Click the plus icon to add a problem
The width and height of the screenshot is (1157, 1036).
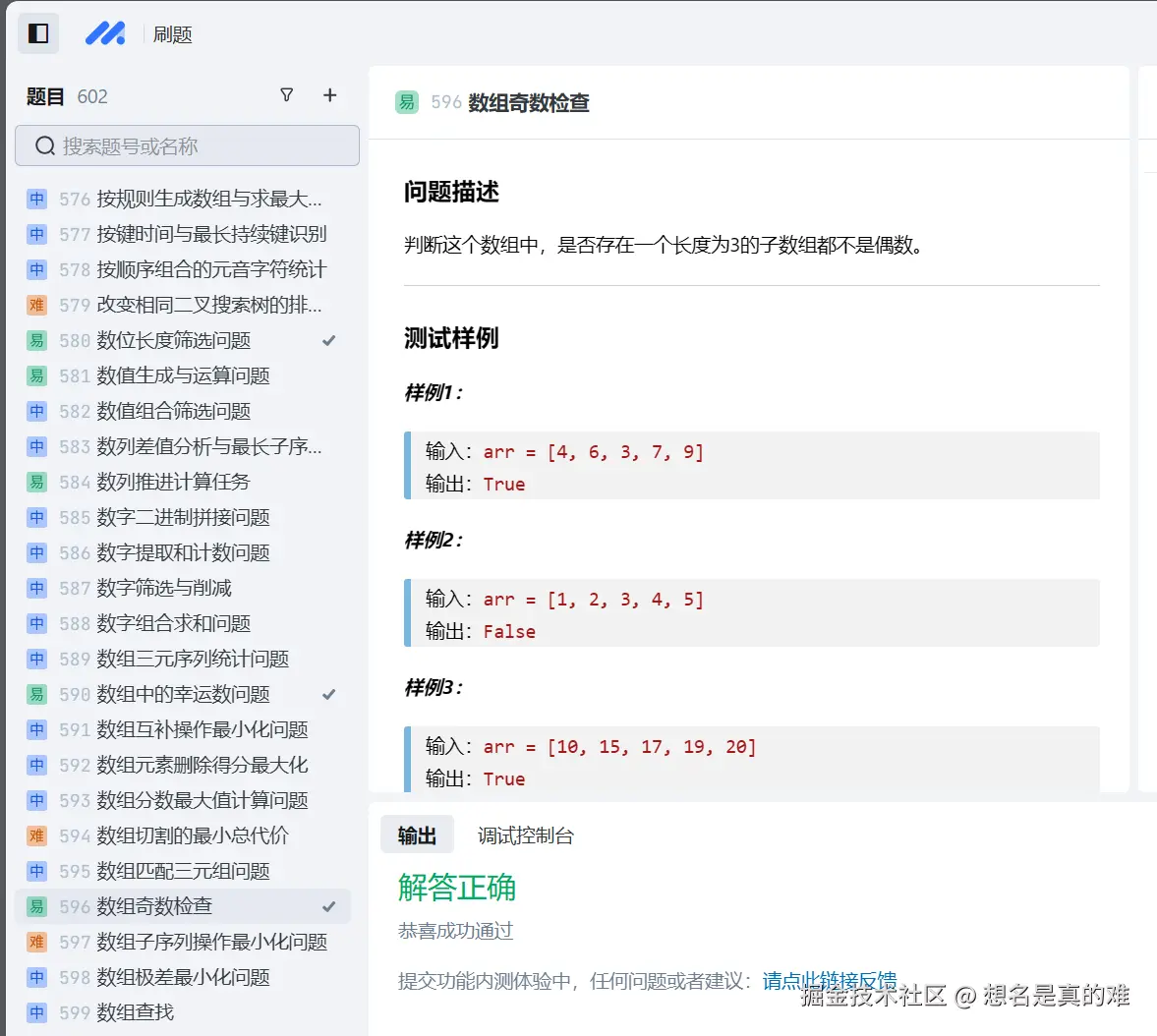(330, 95)
